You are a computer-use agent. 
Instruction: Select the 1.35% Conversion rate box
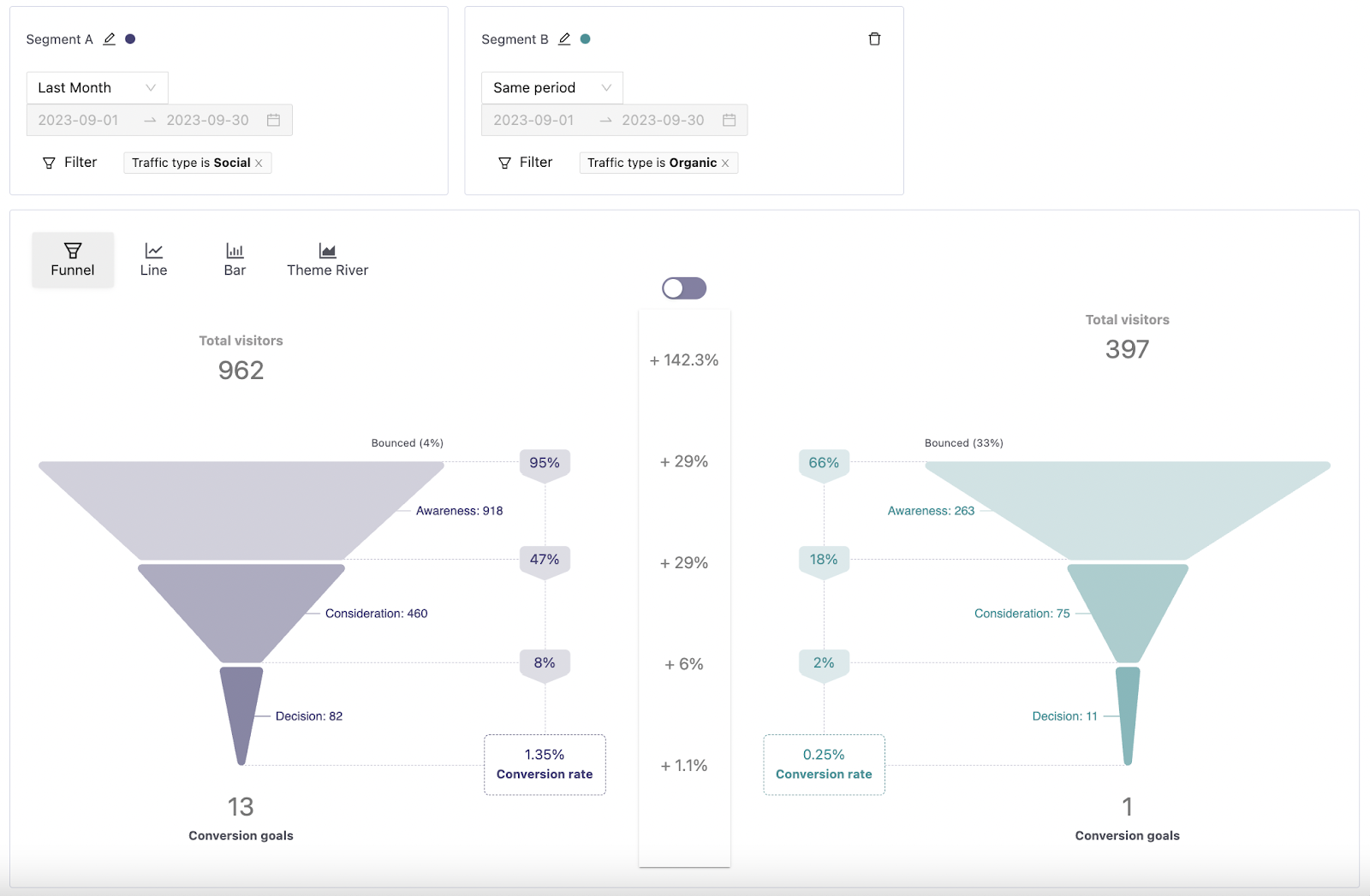click(545, 764)
